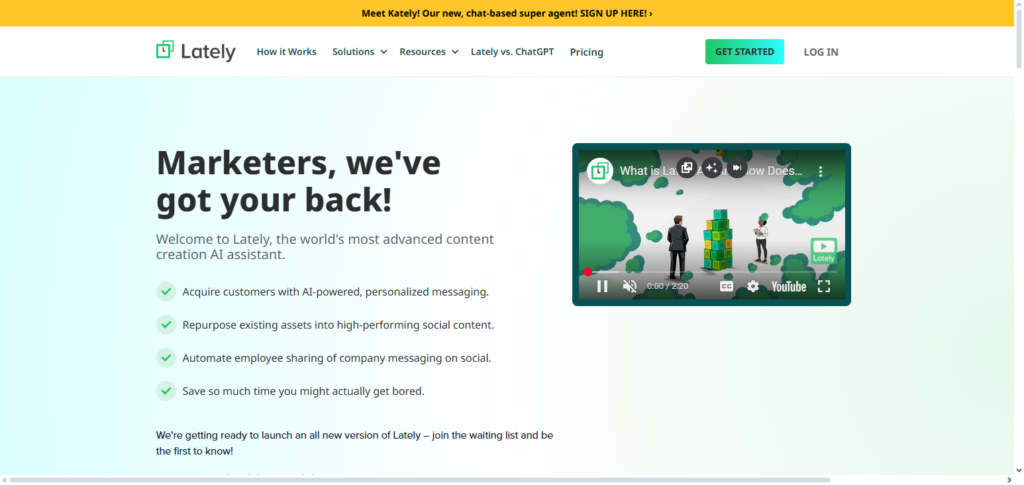
Task: Open the video's three-dot more menu
Action: (x=821, y=171)
